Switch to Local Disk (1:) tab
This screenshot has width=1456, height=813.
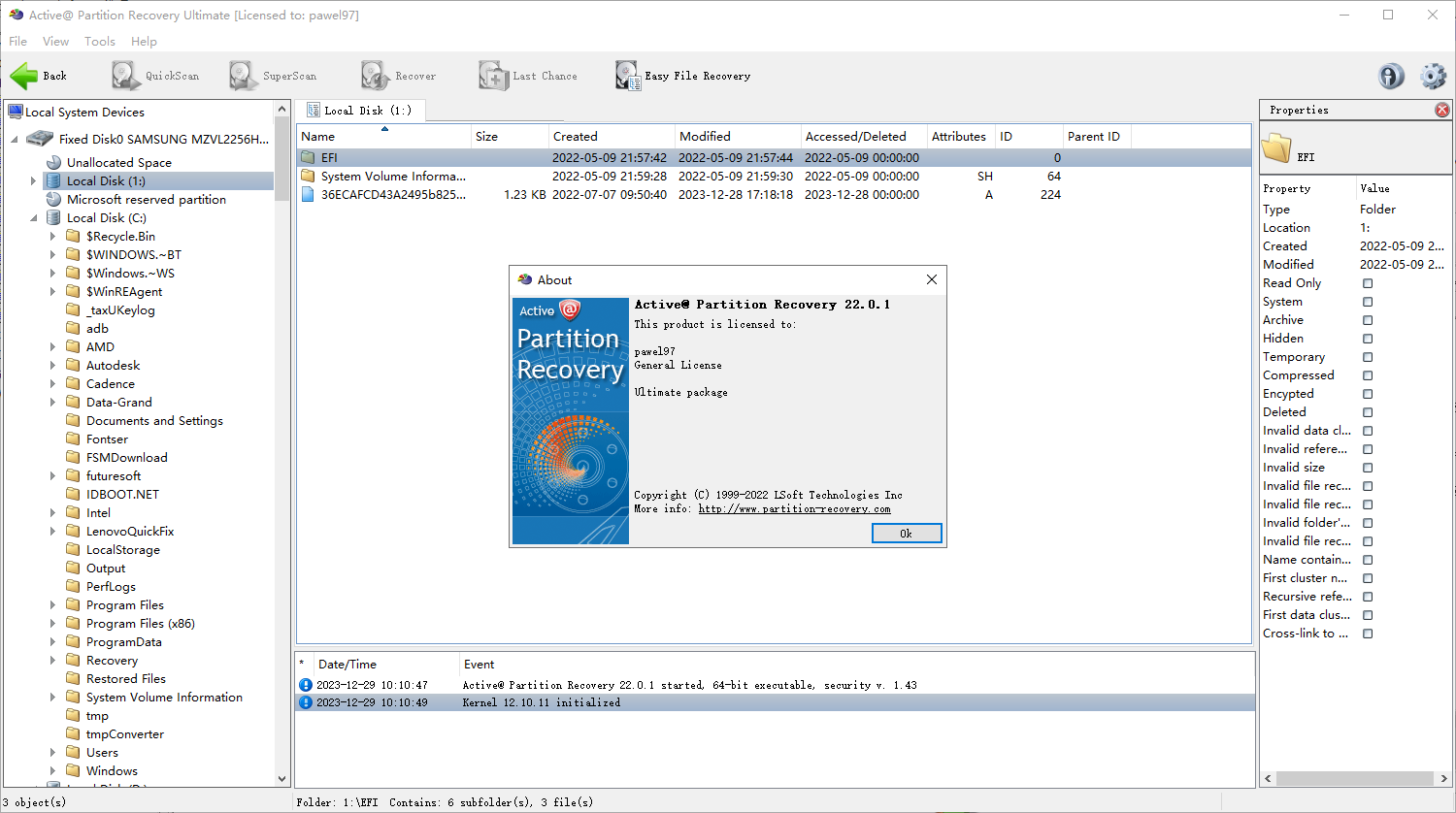(360, 111)
